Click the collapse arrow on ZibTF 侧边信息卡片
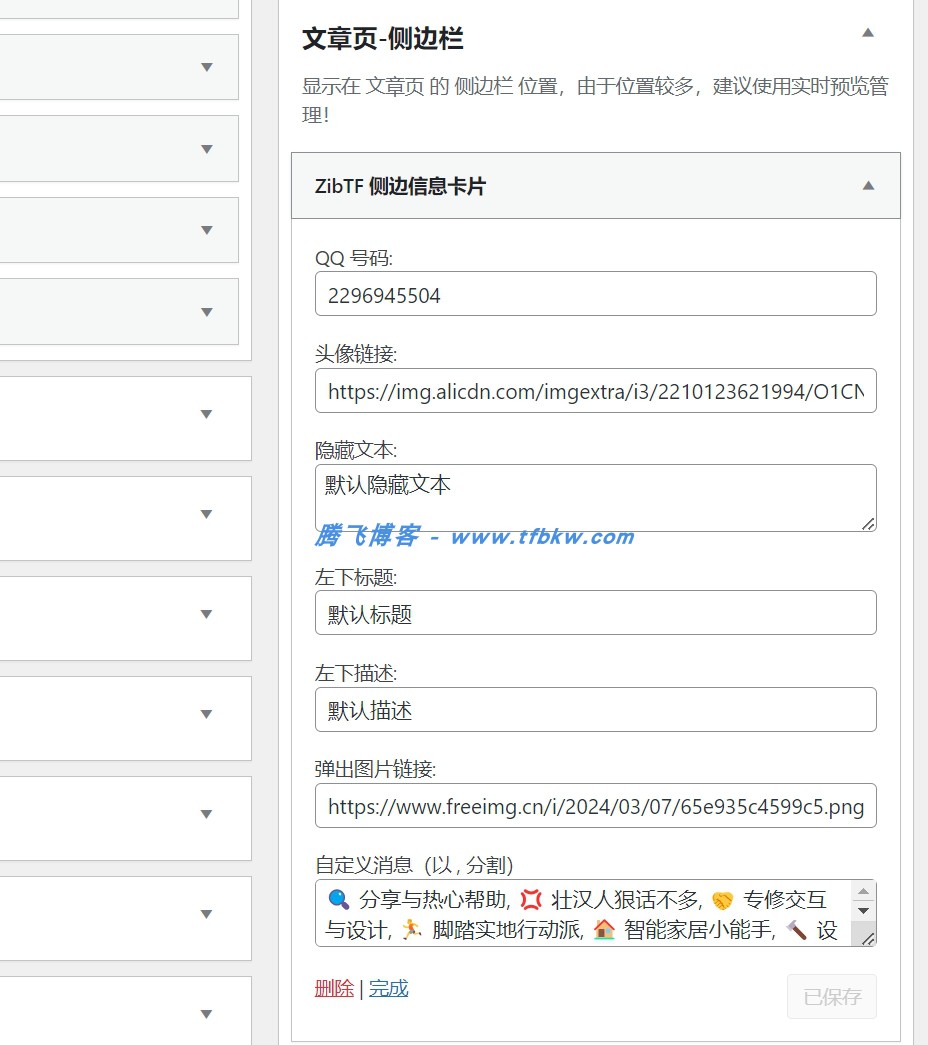928x1045 pixels. tap(867, 185)
